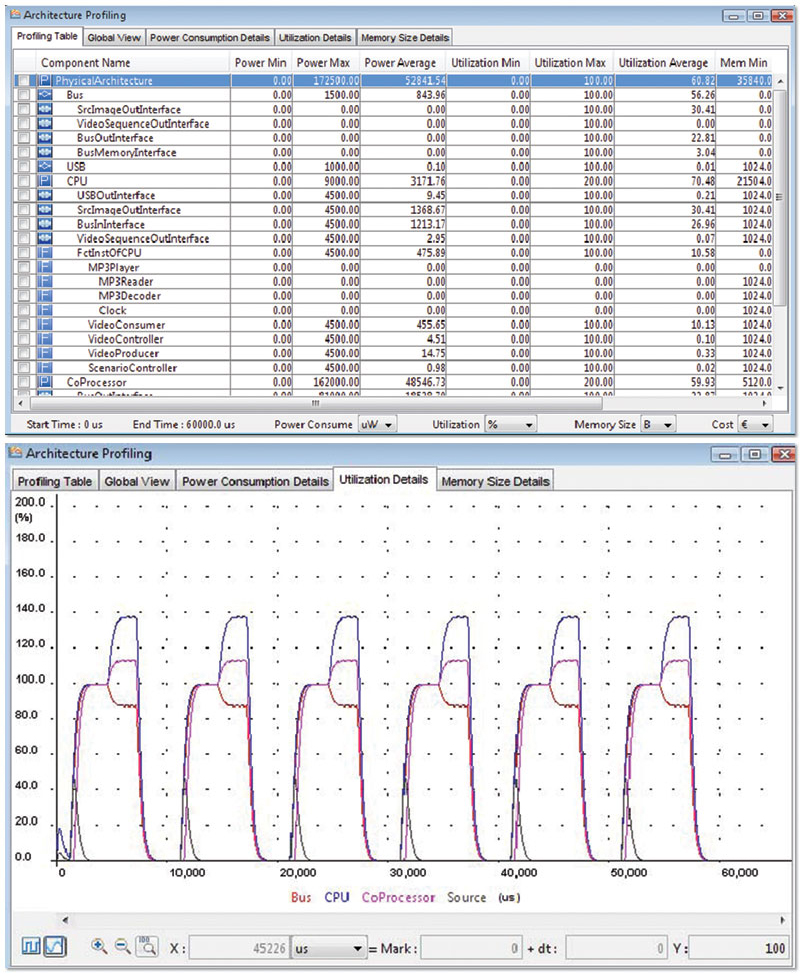
Task: Open Global View tab in top window
Action: (114, 37)
